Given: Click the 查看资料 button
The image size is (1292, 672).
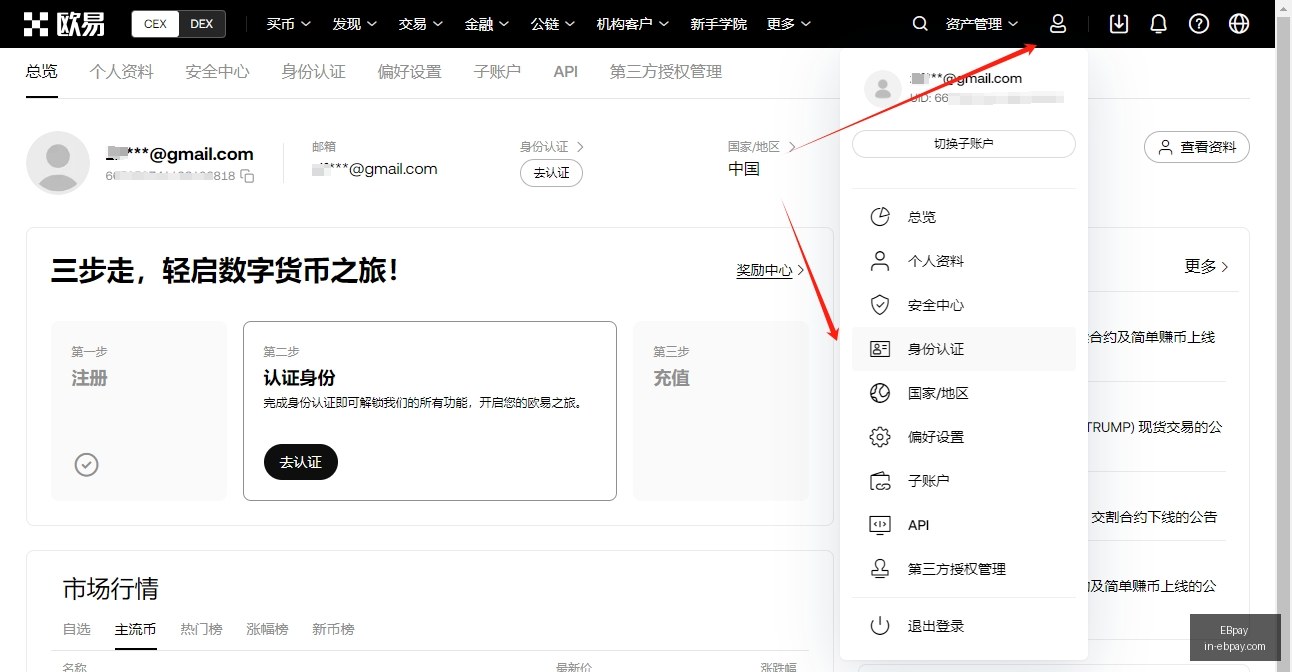Looking at the screenshot, I should coord(1197,147).
